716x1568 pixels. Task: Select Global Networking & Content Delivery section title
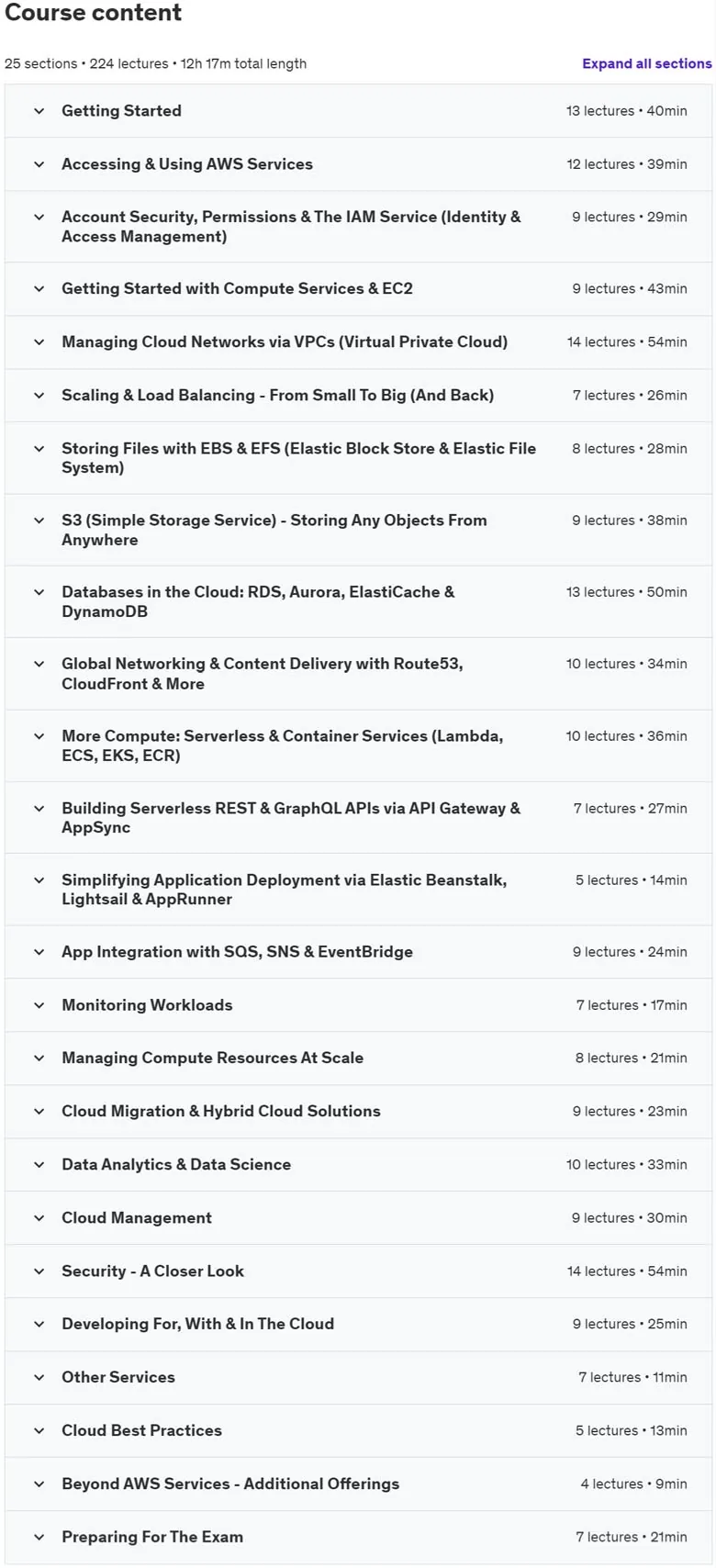coord(263,674)
